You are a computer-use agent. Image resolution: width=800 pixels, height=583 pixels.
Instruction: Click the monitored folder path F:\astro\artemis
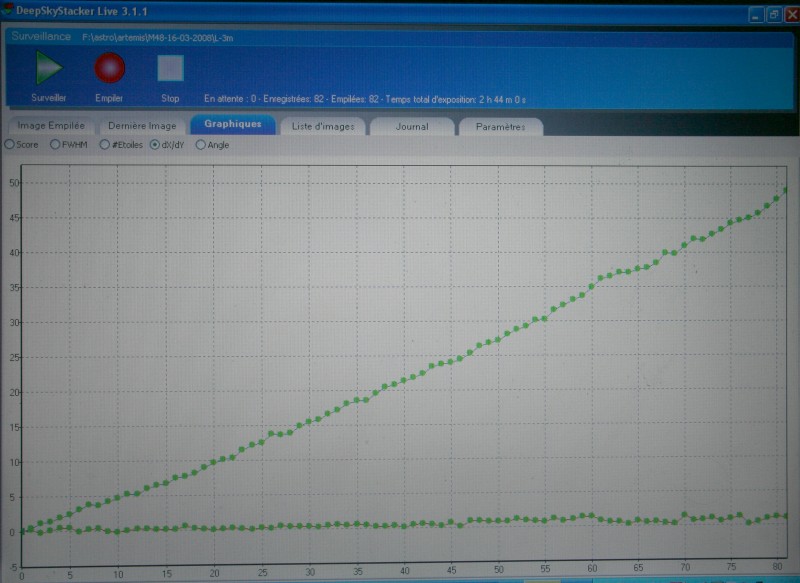tap(158, 38)
